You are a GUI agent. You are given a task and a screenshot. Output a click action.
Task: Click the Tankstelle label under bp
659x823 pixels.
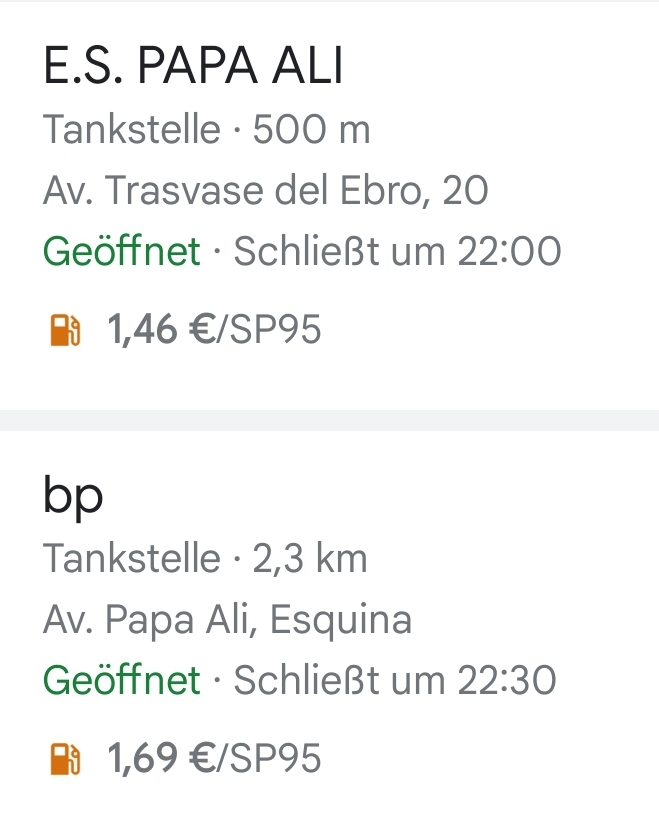[131, 559]
